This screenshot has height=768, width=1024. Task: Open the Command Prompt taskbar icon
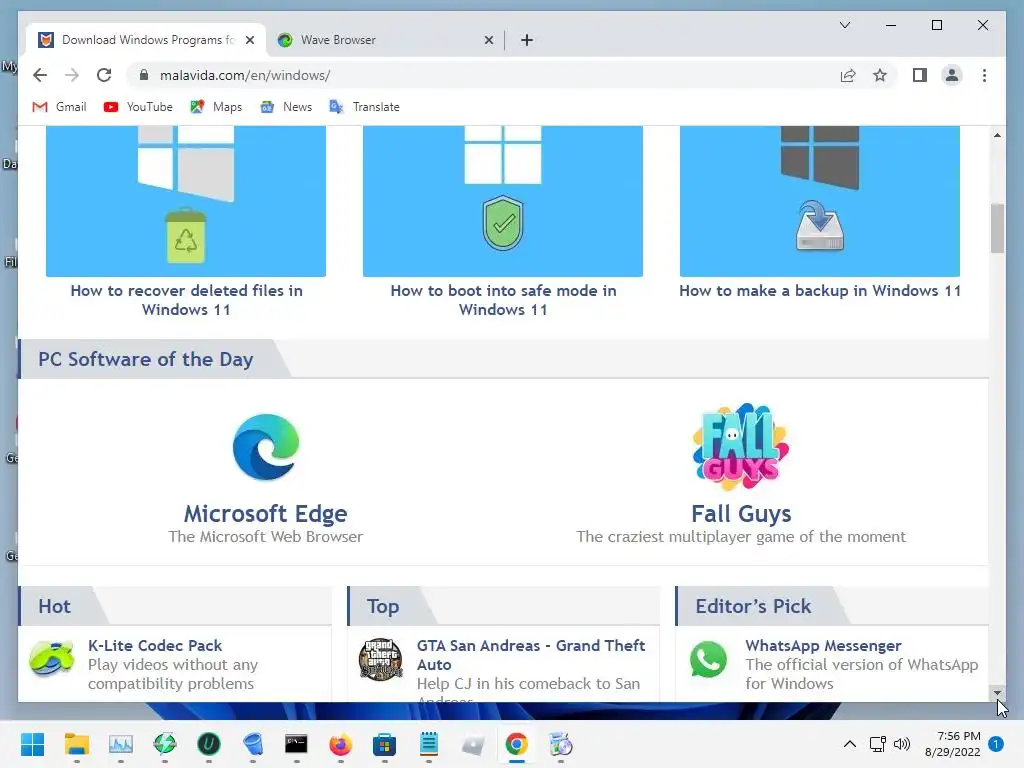[296, 744]
